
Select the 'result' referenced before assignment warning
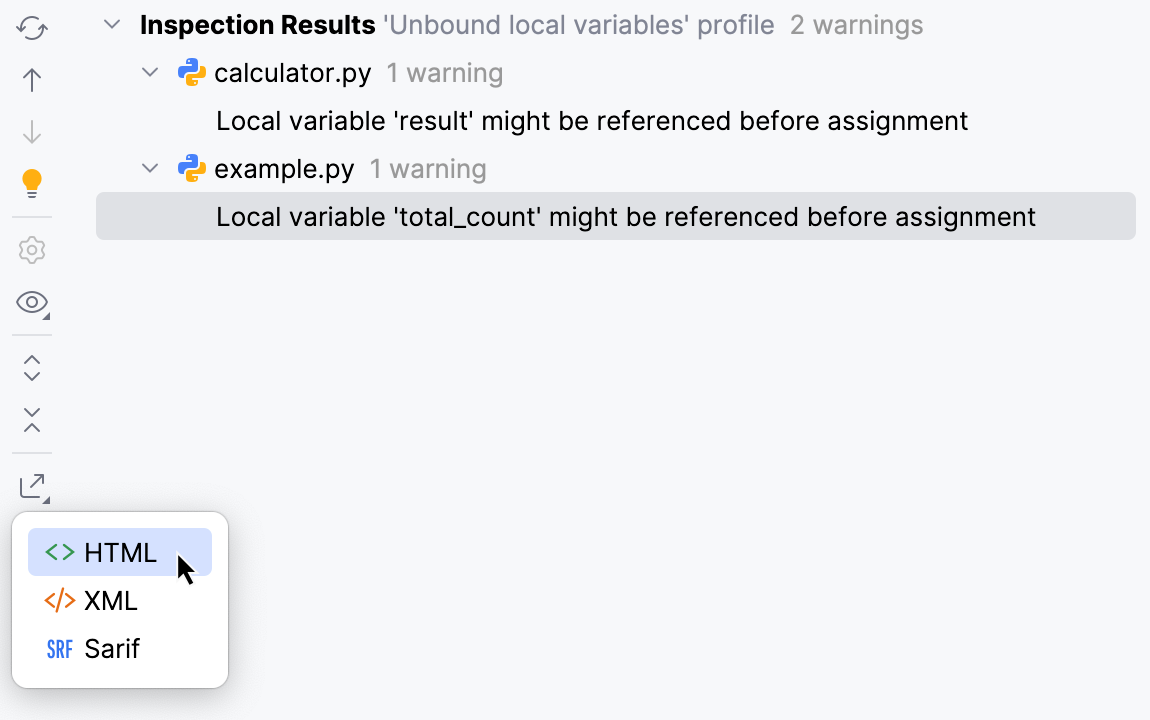pos(592,120)
